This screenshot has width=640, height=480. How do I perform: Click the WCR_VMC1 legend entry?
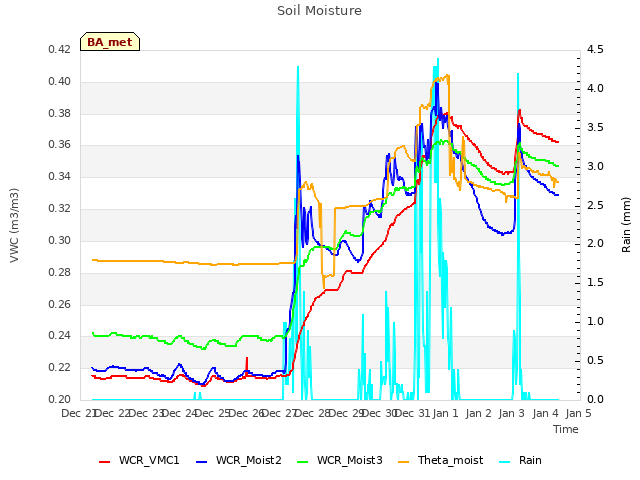click(139, 460)
